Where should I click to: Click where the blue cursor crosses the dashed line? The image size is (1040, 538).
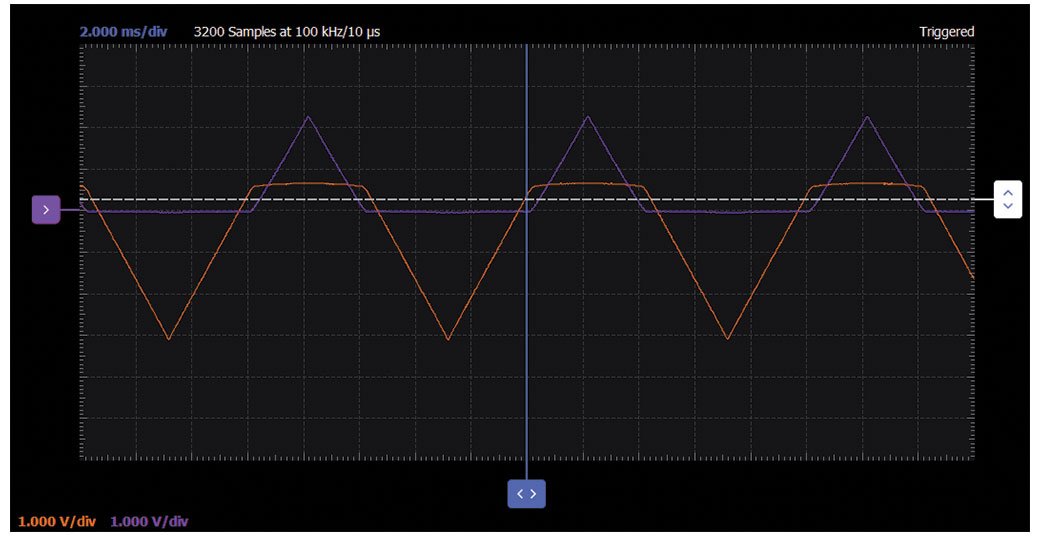click(526, 200)
